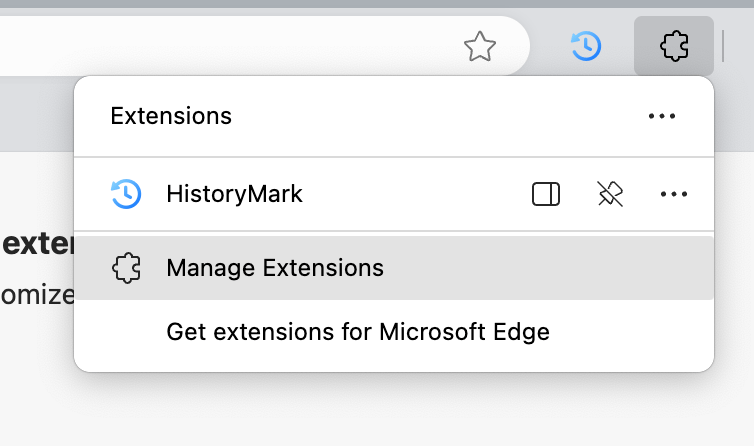
Task: Click the empty tab strip above address bar
Action: click(300, 4)
